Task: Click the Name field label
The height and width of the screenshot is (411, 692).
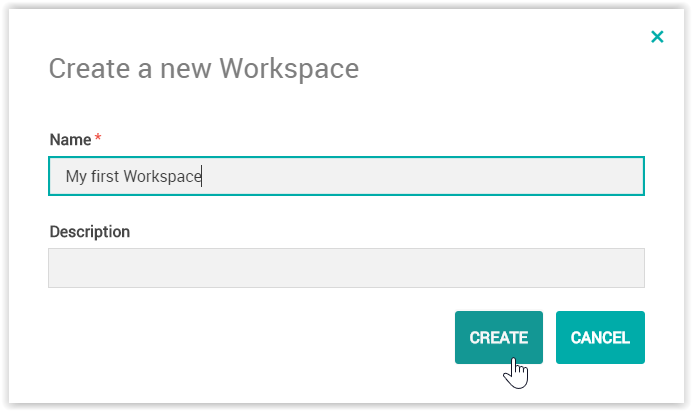Action: [70, 139]
